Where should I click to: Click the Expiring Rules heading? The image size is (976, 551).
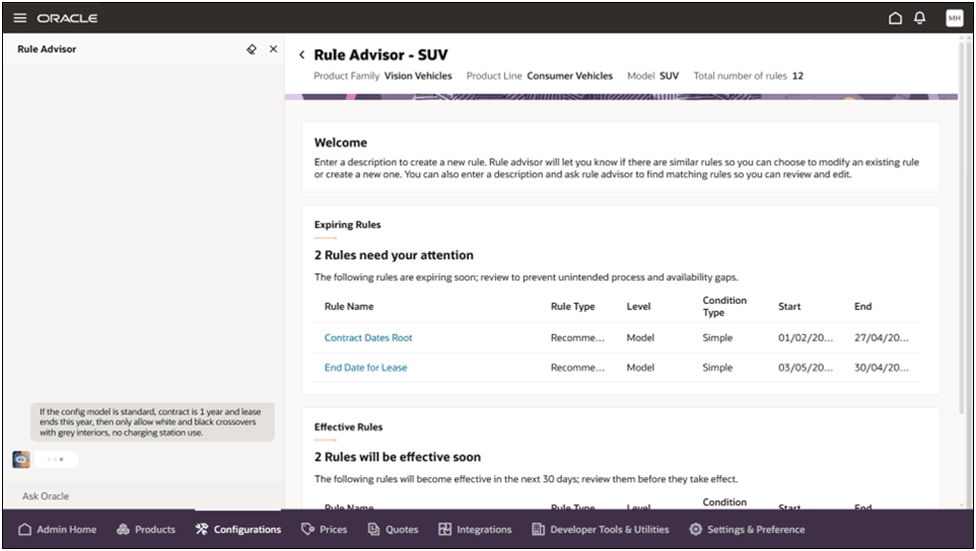coord(347,225)
